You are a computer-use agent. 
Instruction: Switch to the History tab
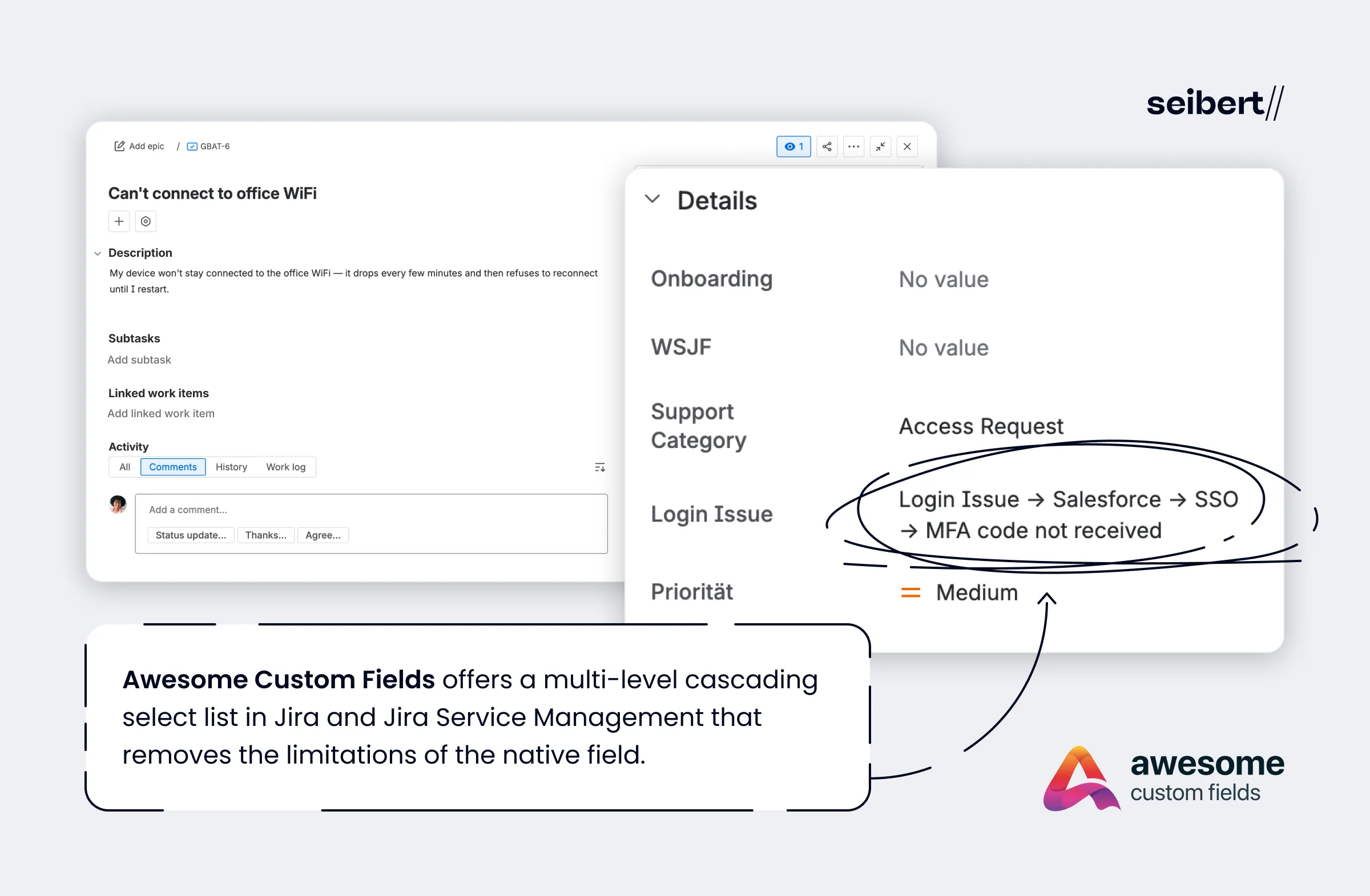point(231,467)
